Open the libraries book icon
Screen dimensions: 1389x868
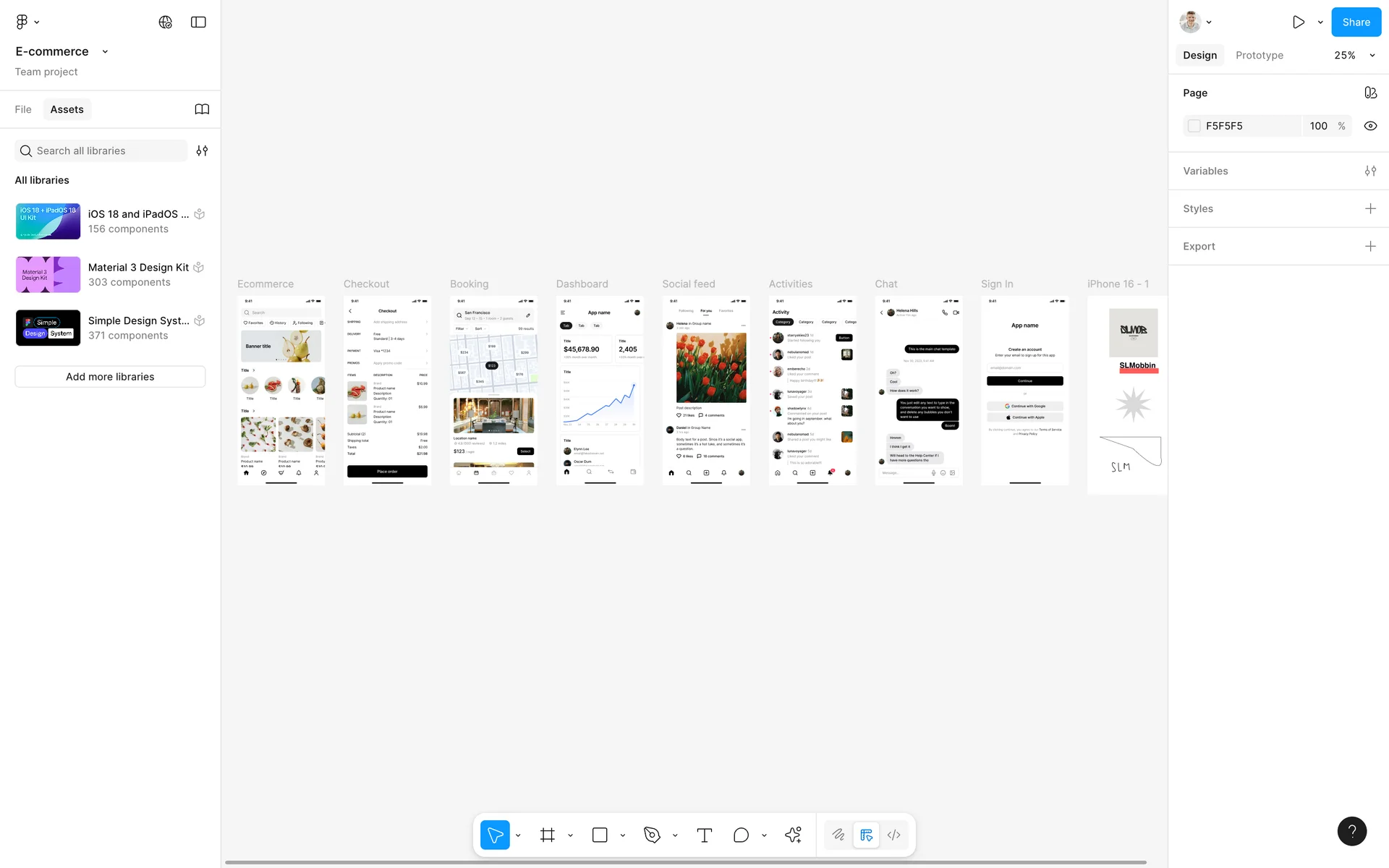point(202,109)
